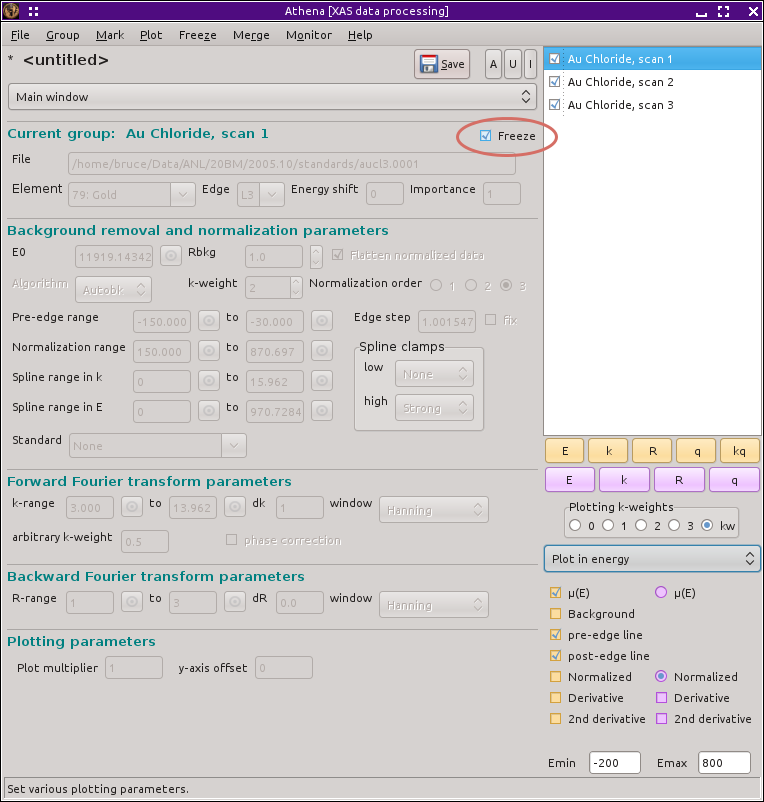Open the Main window dropdown
The width and height of the screenshot is (764, 802).
272,97
